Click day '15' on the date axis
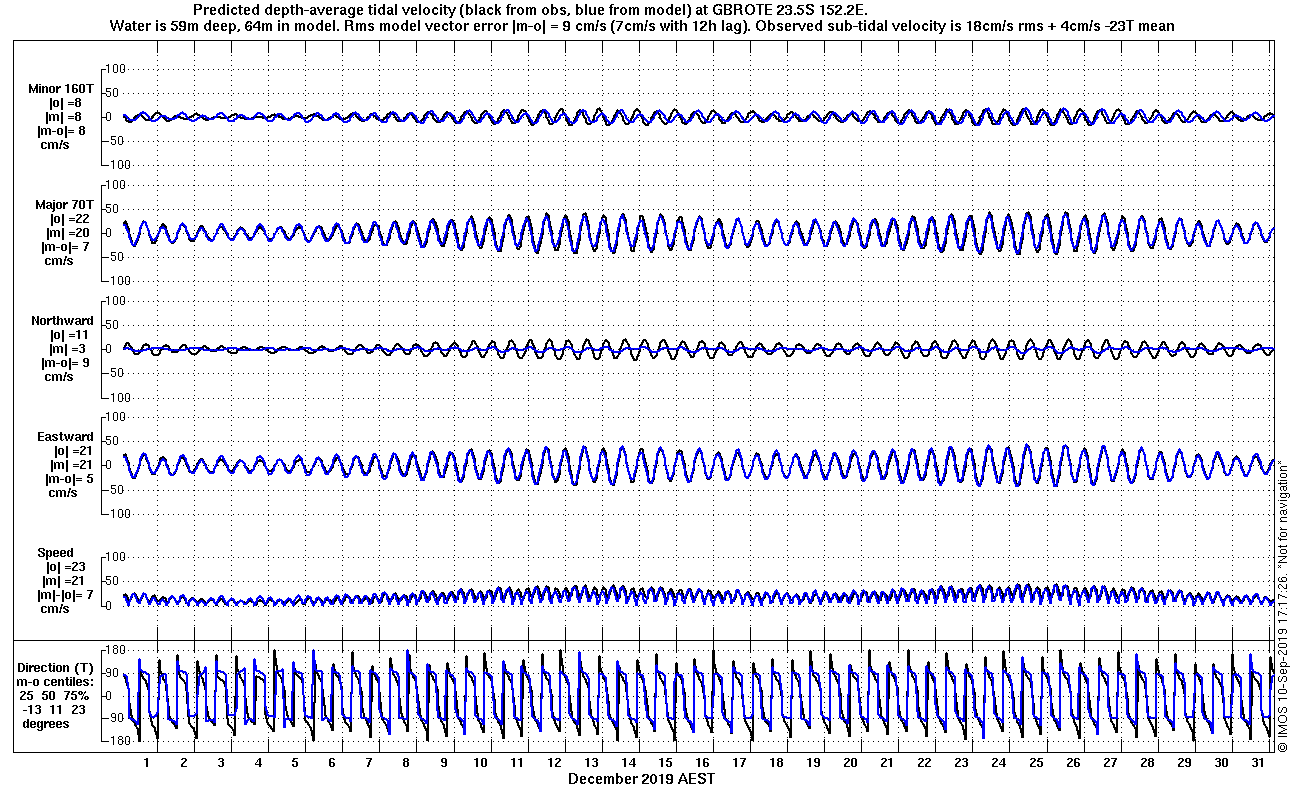Viewport: 1300px width, 800px height. [665, 763]
